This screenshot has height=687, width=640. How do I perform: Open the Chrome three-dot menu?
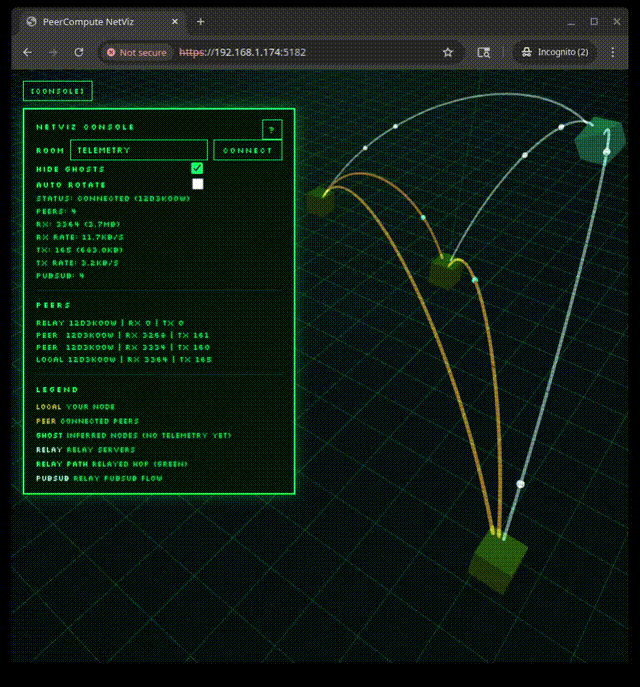612,53
